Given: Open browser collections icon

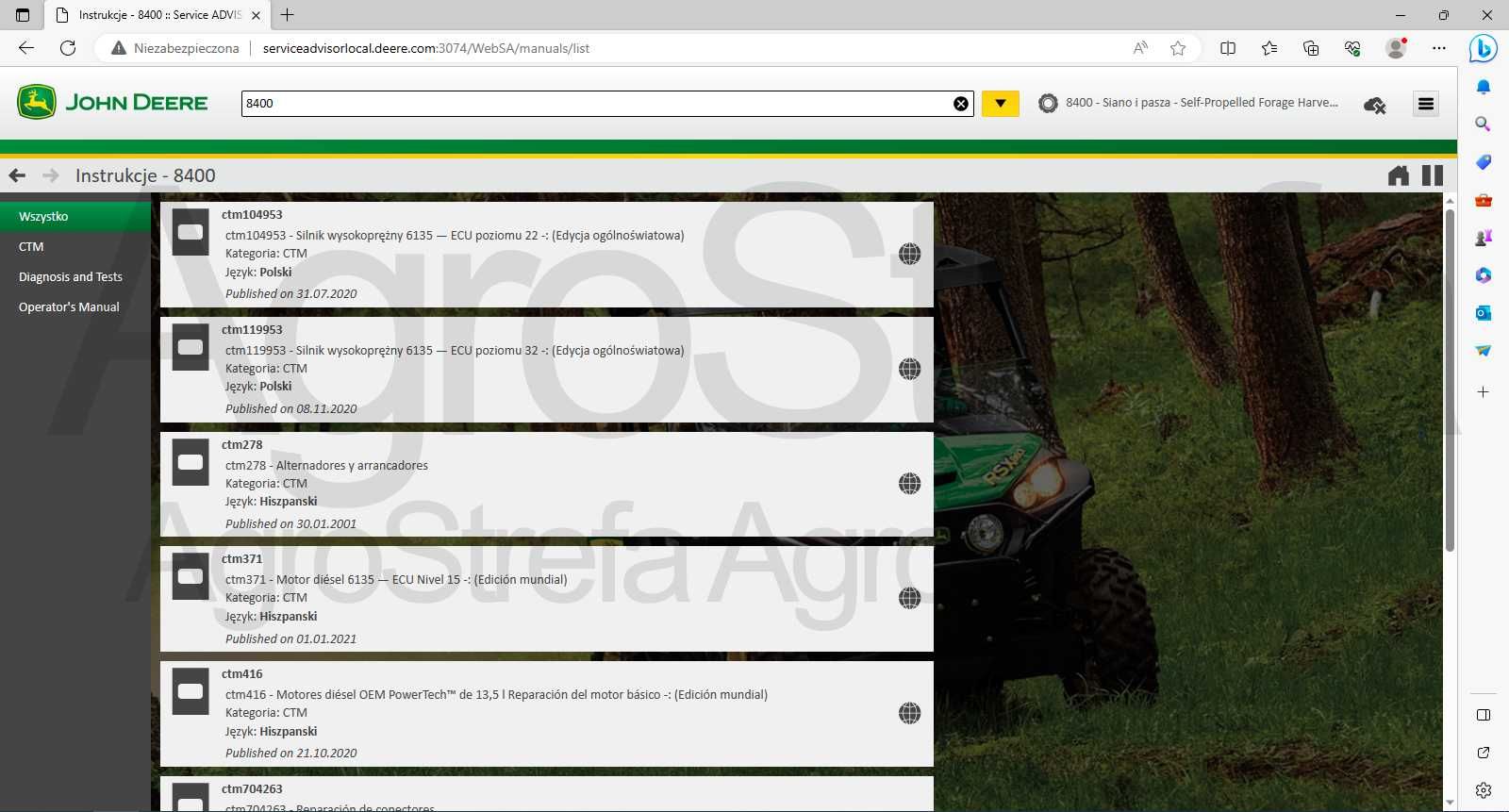Looking at the screenshot, I should [x=1311, y=48].
